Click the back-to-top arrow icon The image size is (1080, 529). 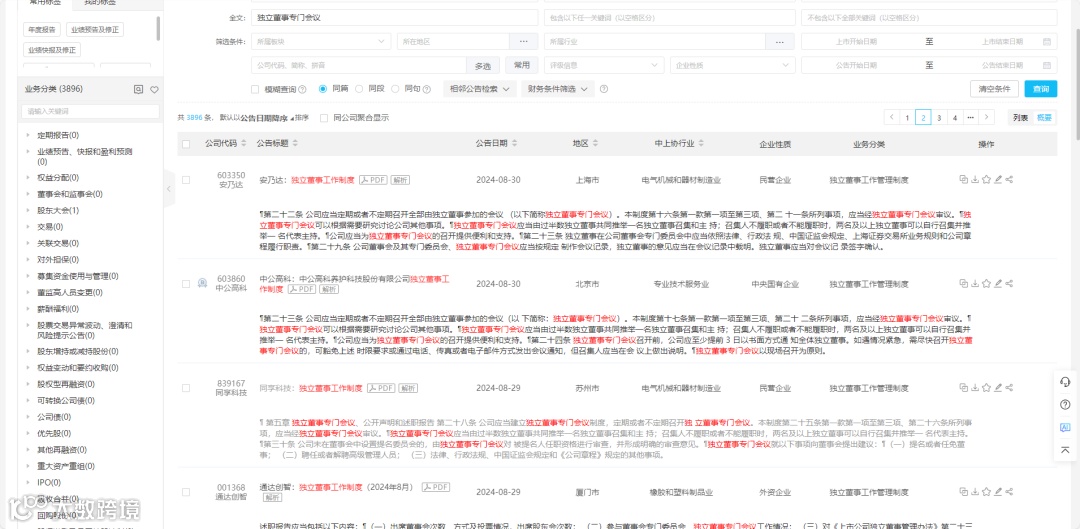pyautogui.click(x=1065, y=450)
